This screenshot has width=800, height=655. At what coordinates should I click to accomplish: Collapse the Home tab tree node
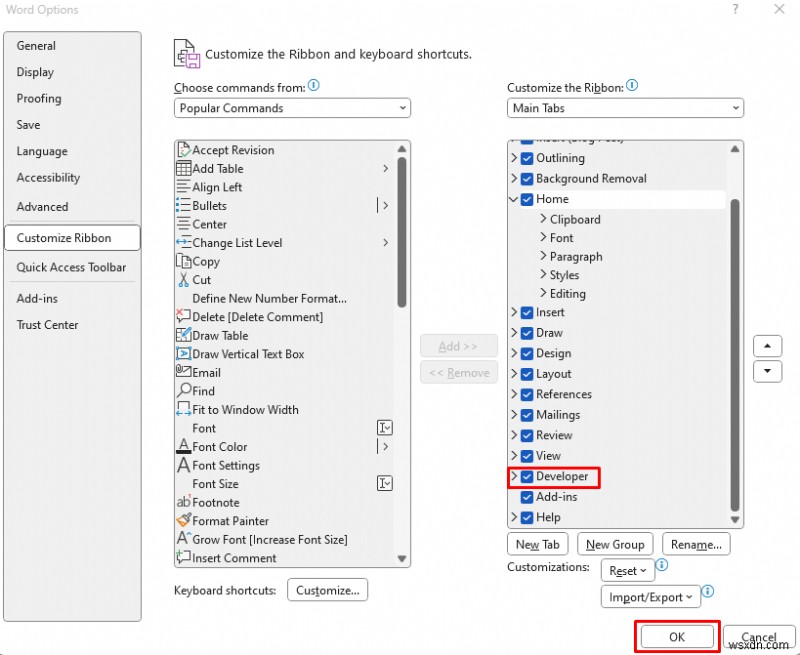pyautogui.click(x=514, y=199)
